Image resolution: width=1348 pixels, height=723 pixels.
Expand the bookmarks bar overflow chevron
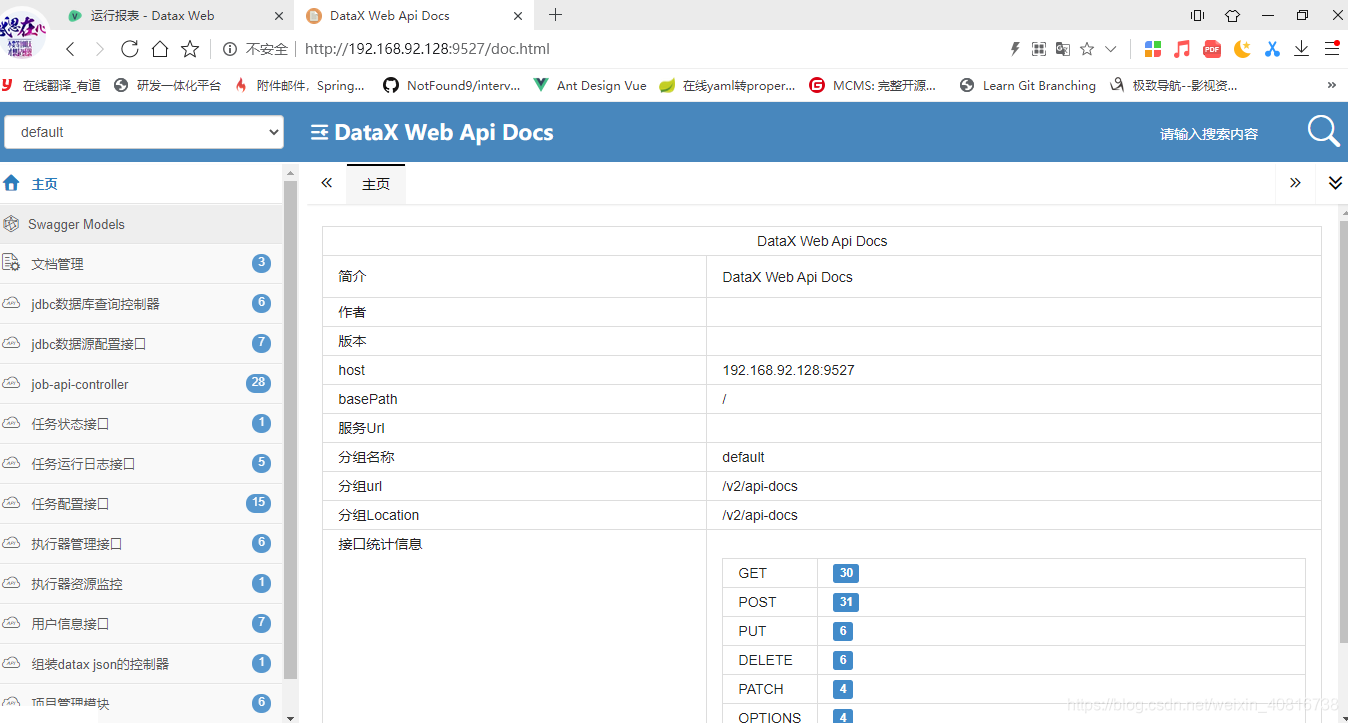[x=1331, y=85]
